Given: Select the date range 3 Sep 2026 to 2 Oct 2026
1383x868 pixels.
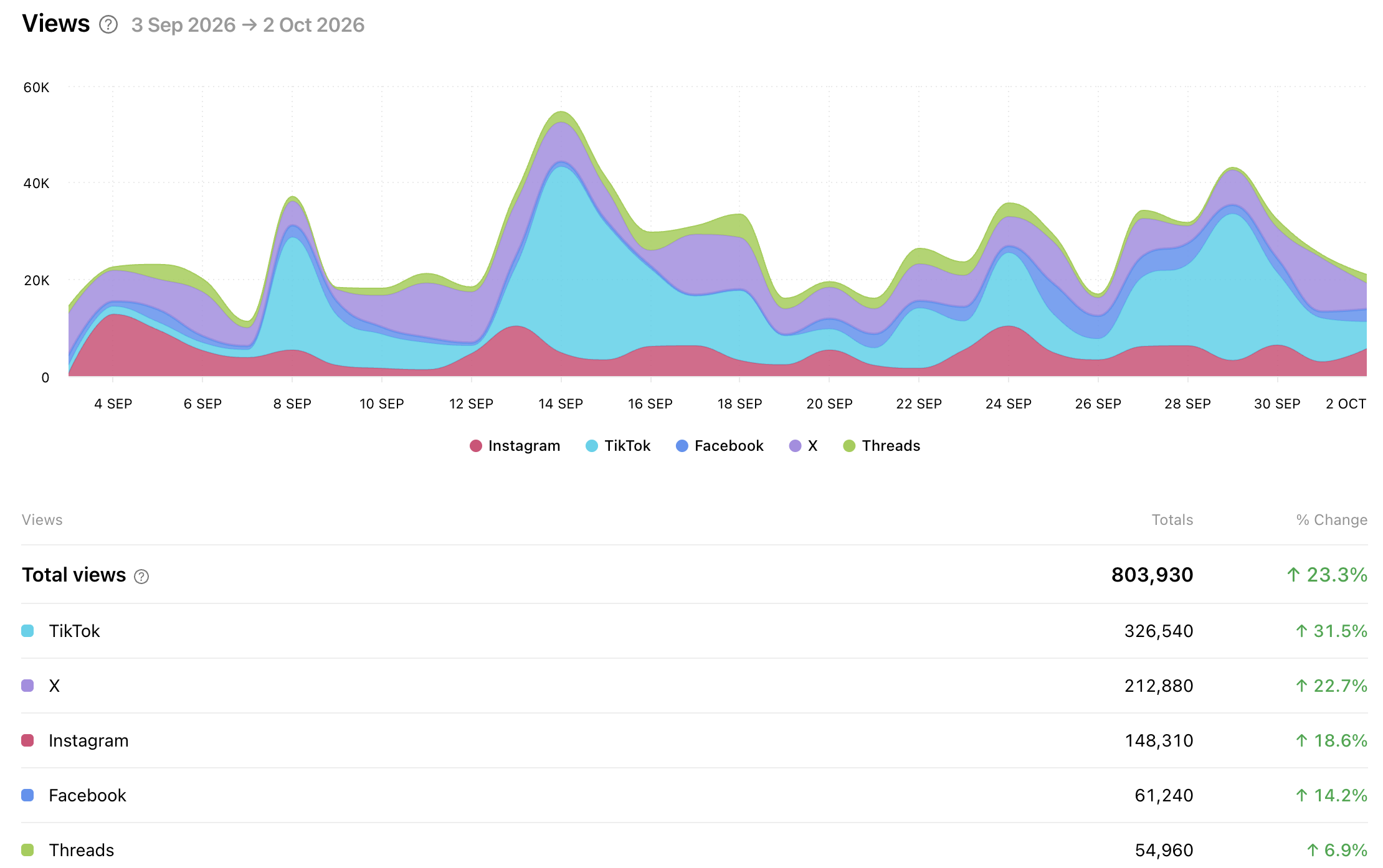Looking at the screenshot, I should pos(248,25).
